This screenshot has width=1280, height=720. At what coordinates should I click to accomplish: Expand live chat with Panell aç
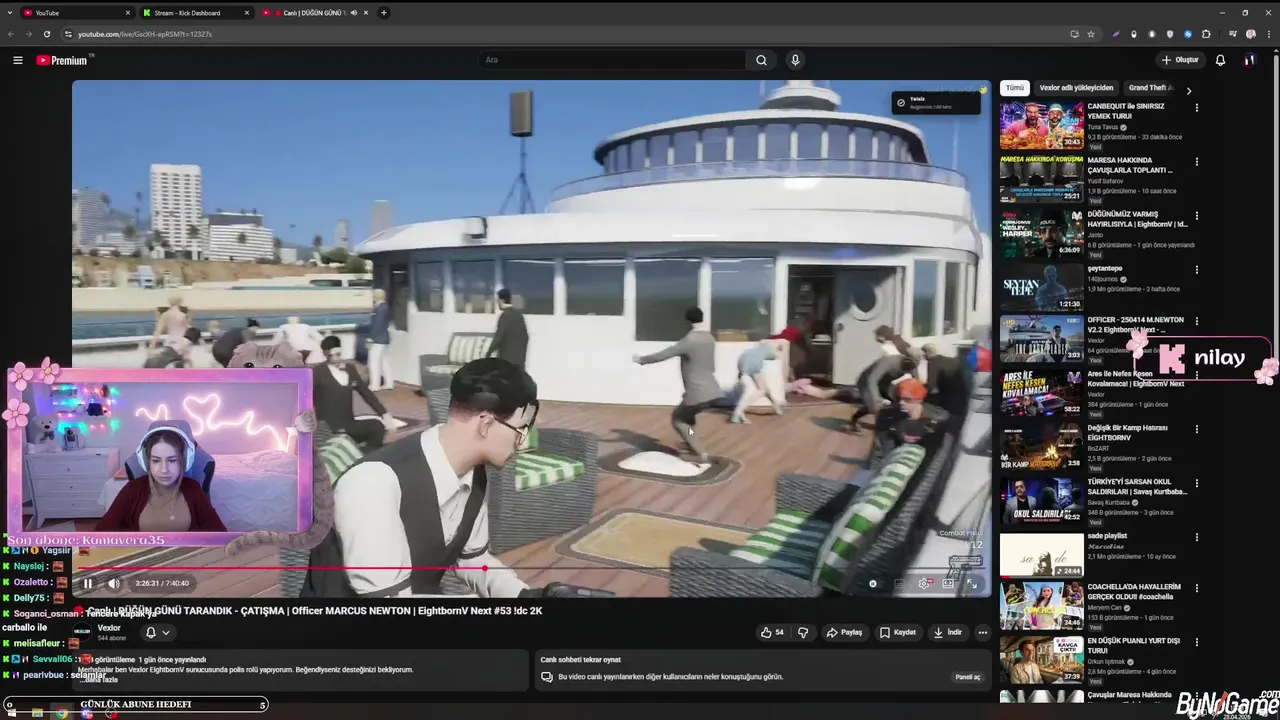968,677
